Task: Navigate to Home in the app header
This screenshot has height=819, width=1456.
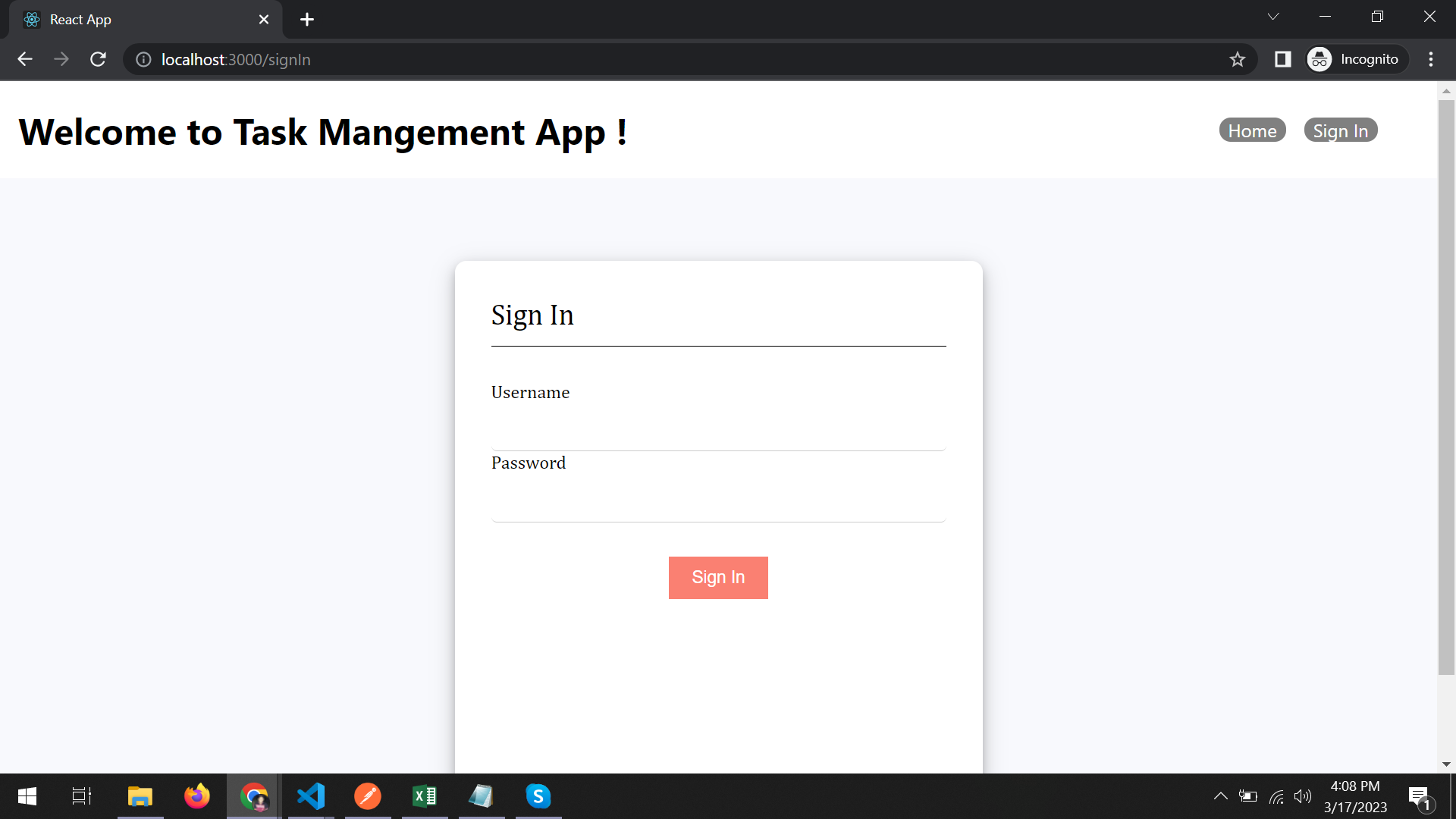Action: pos(1252,130)
